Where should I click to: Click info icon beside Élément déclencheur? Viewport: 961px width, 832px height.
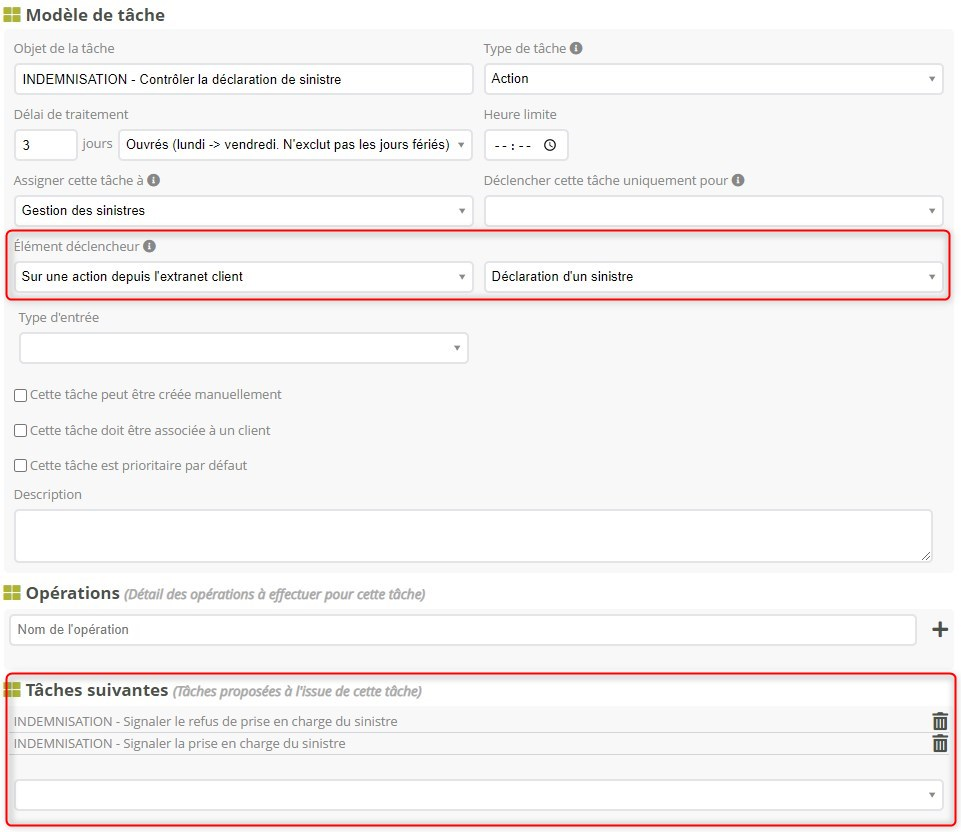[149, 246]
